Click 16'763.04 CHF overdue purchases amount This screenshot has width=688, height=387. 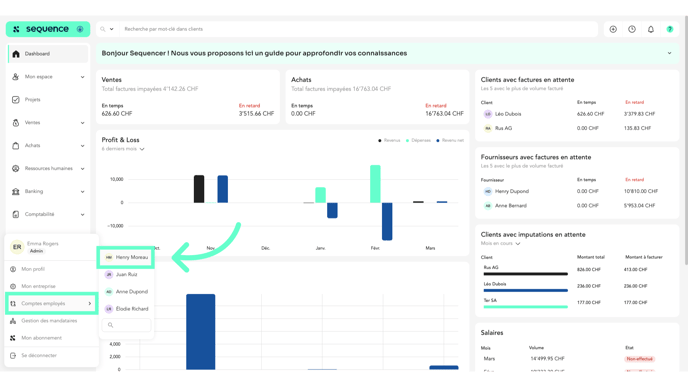pos(444,114)
